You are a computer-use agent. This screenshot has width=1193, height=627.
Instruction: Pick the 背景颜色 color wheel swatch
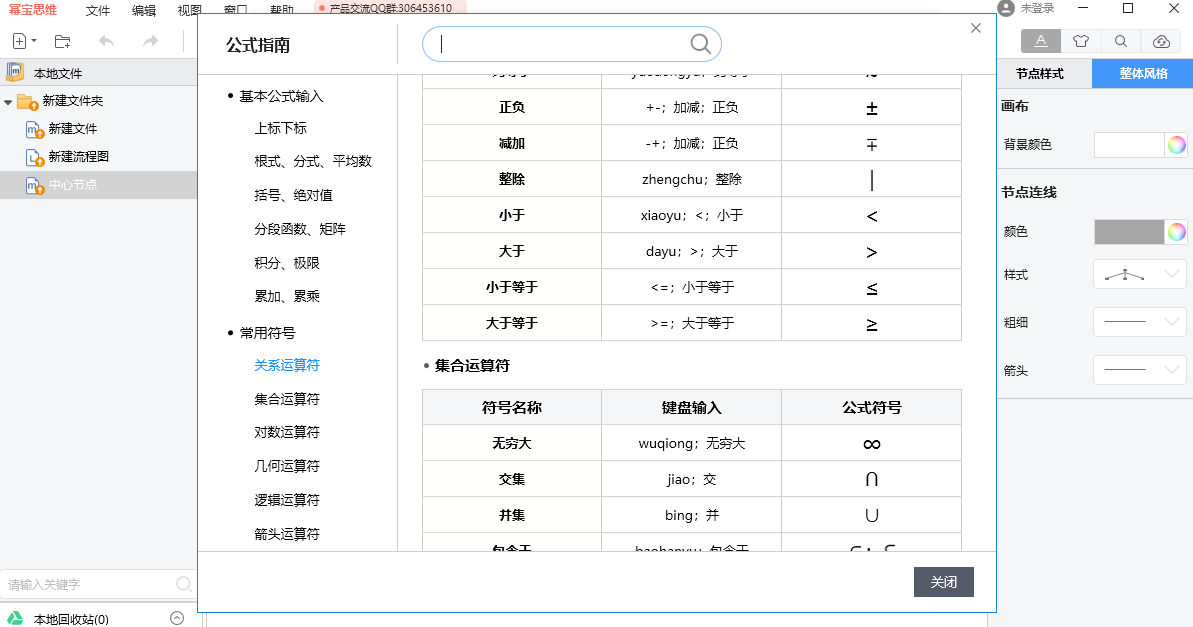(x=1176, y=145)
